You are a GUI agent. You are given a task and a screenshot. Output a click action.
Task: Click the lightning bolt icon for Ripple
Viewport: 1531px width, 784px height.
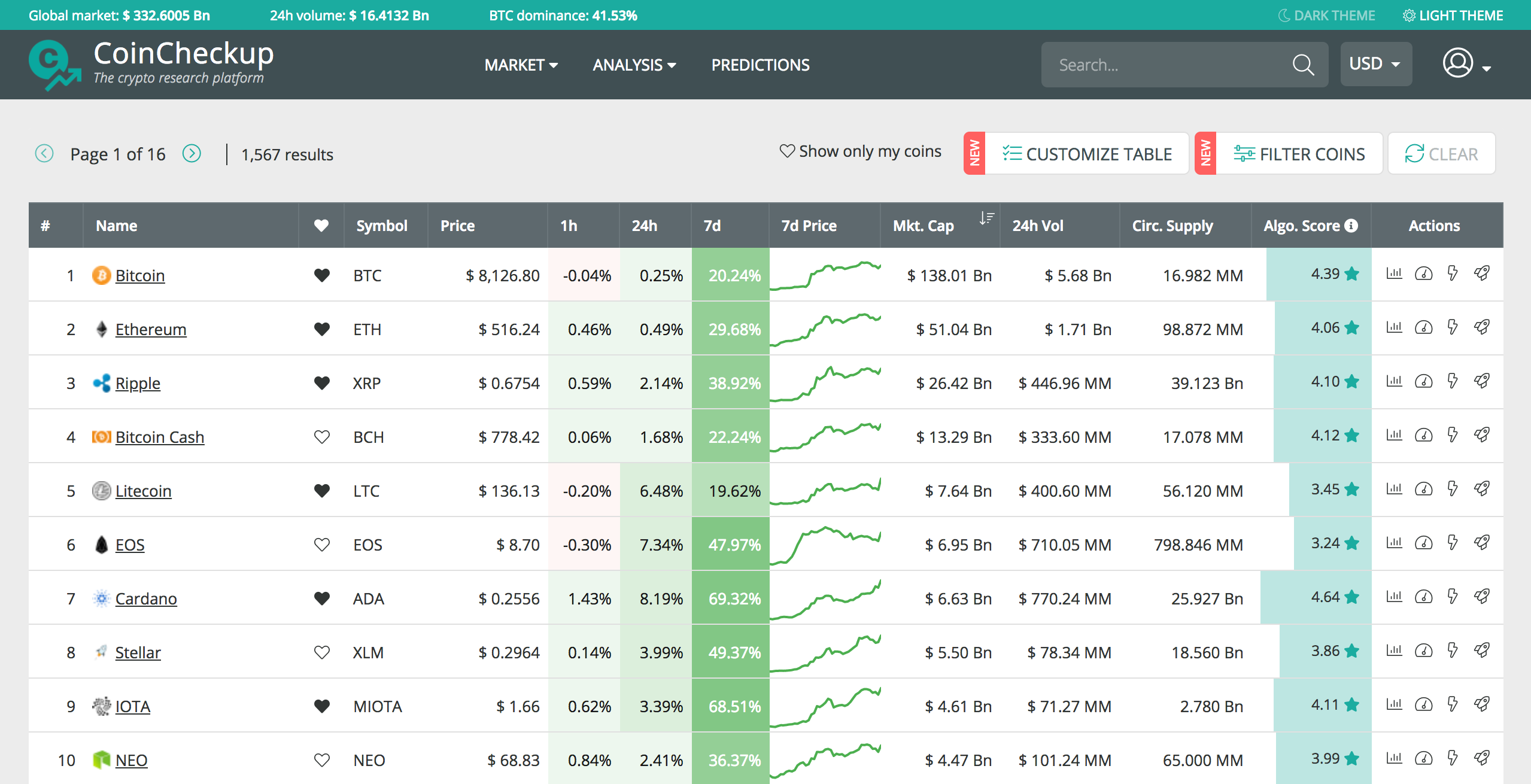[1453, 381]
